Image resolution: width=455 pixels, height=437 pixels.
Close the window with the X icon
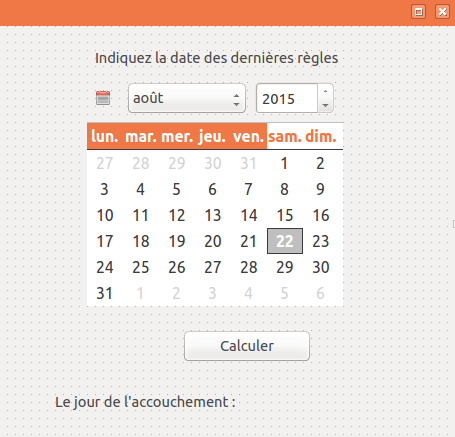click(442, 12)
